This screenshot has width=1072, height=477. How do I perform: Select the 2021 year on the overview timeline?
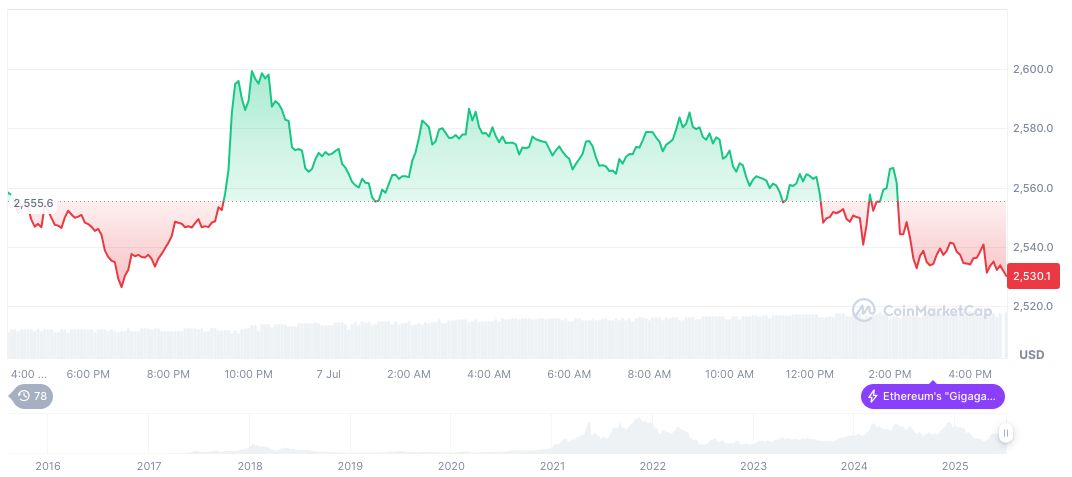pyautogui.click(x=552, y=466)
